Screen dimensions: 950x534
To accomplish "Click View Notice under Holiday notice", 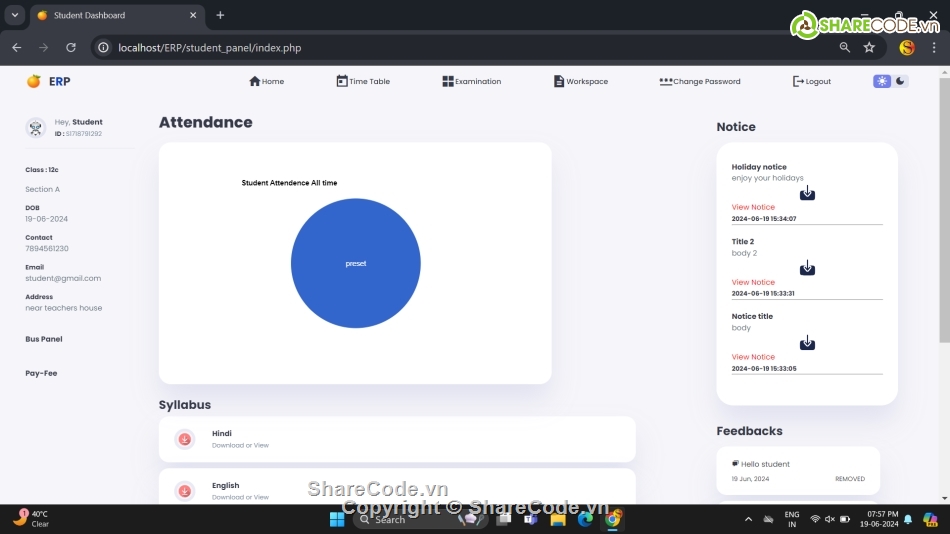I will click(753, 207).
